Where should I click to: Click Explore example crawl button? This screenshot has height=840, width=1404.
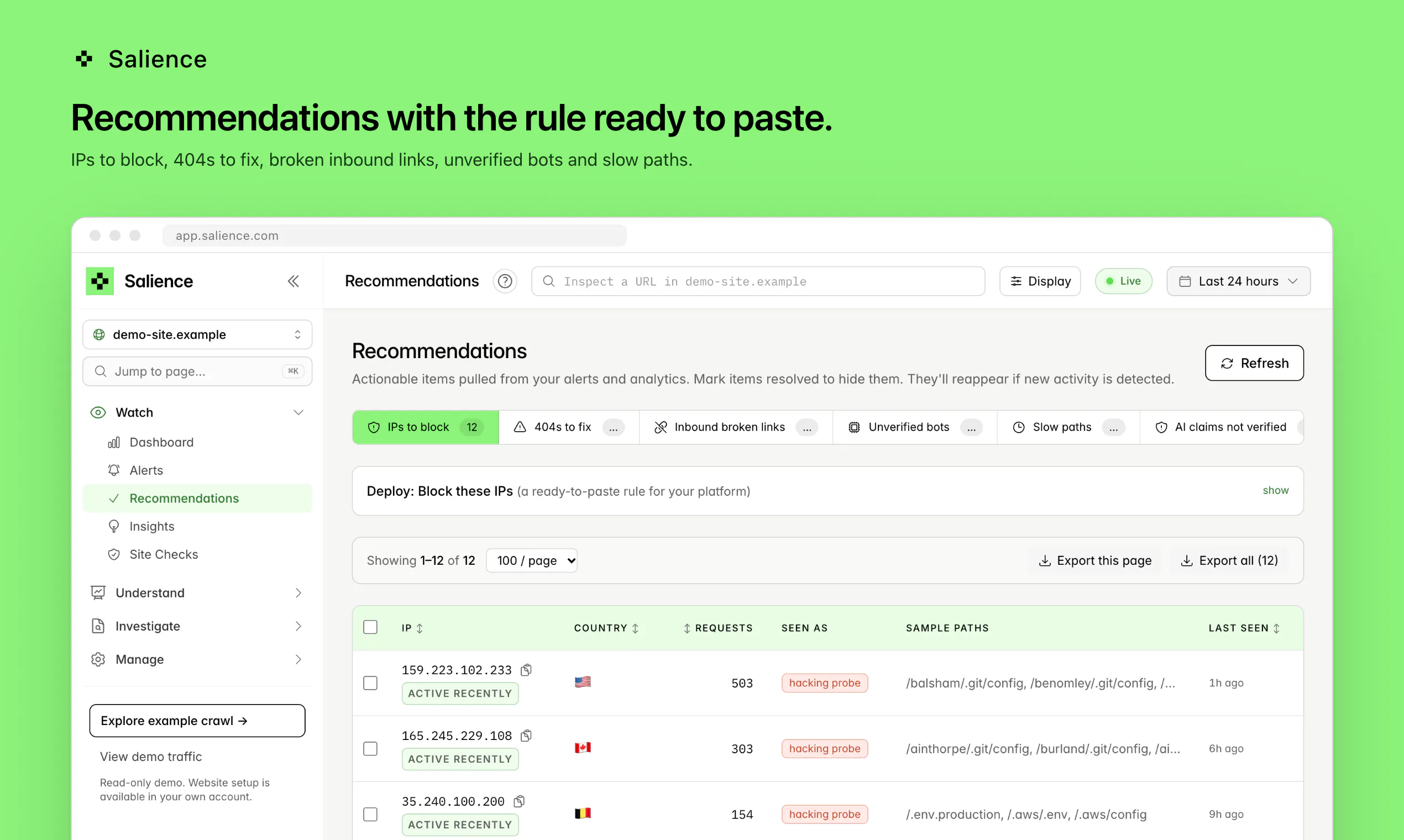(197, 721)
